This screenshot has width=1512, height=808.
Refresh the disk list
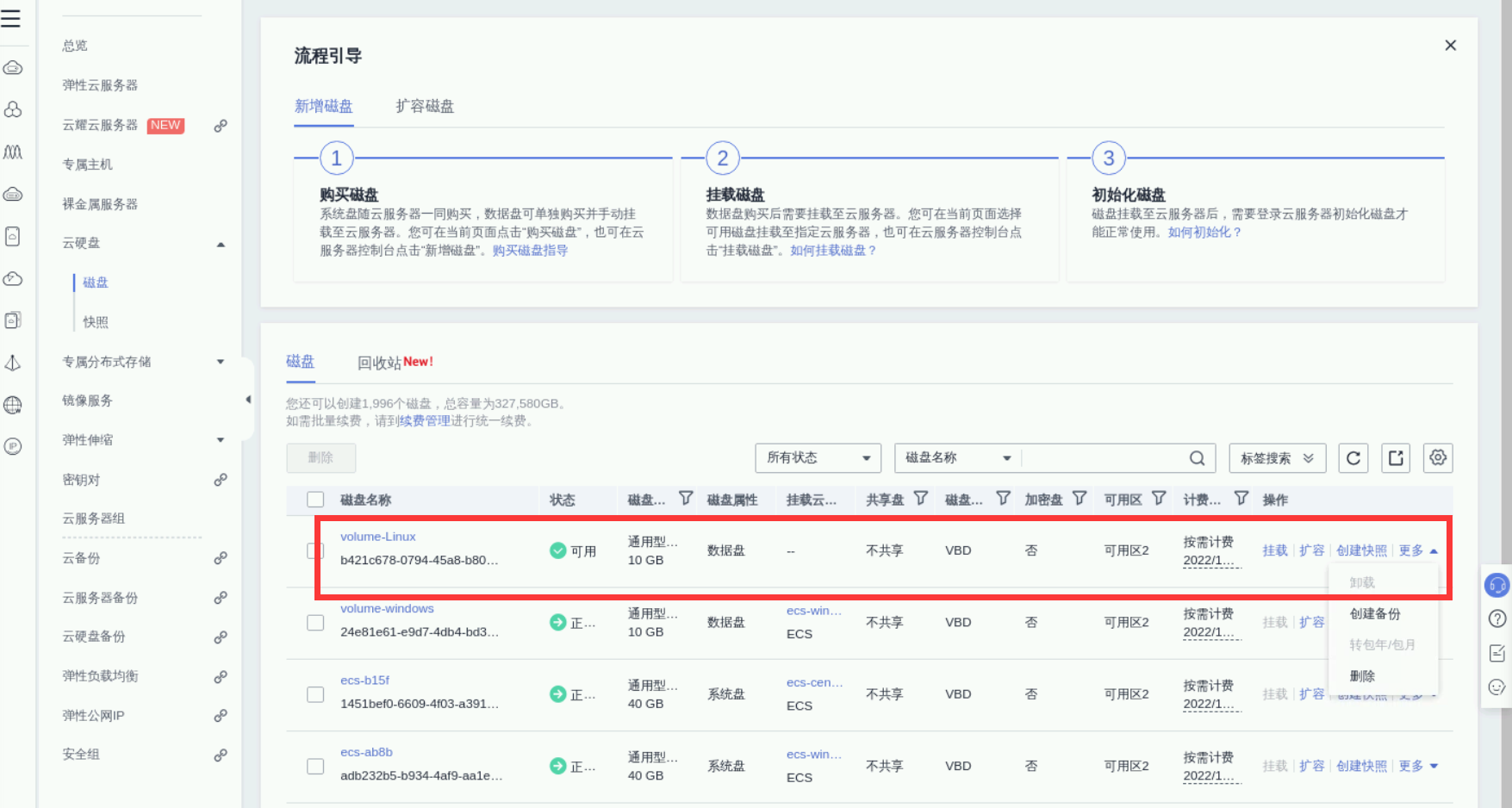coord(1353,458)
